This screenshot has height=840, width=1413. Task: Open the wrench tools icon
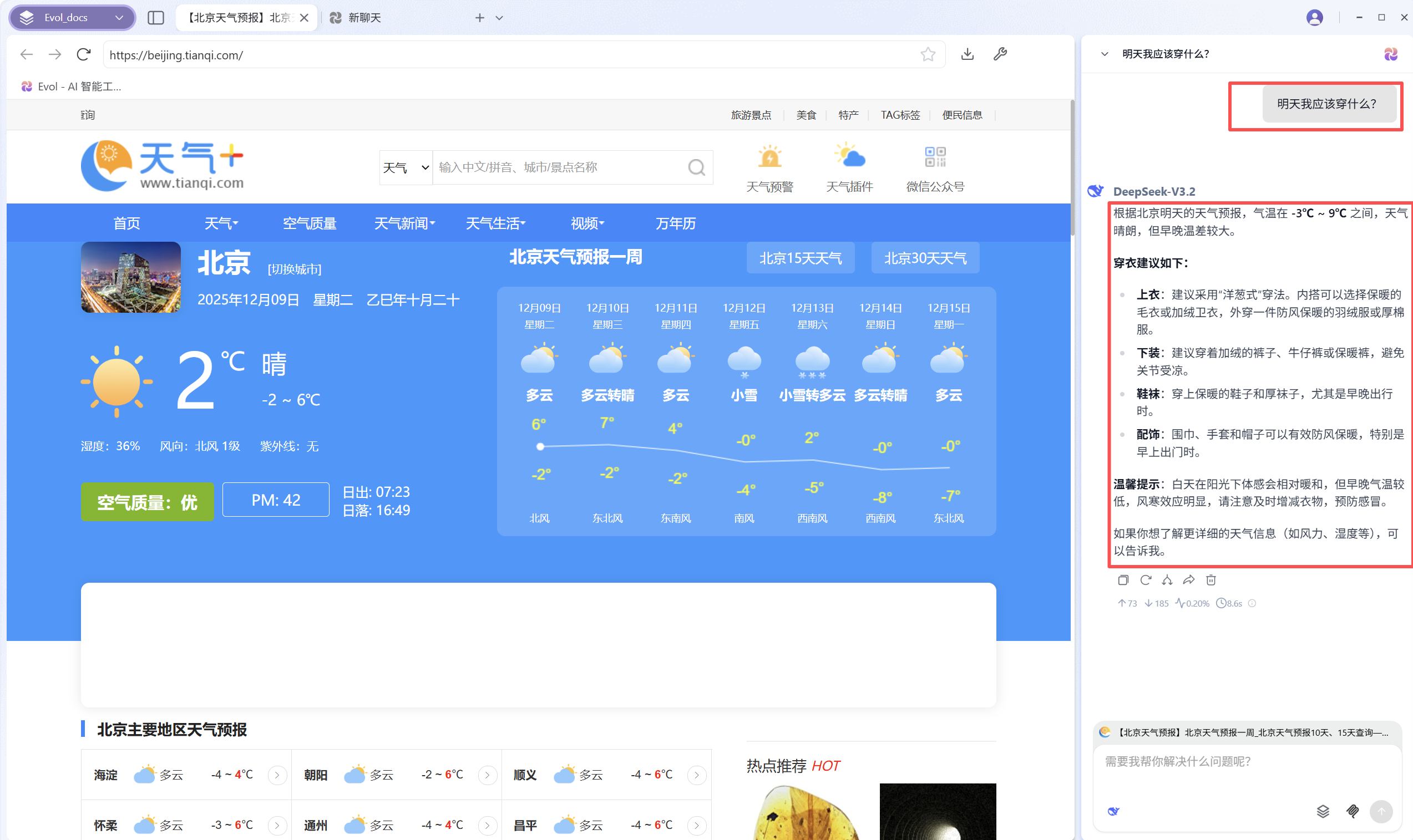(1000, 54)
